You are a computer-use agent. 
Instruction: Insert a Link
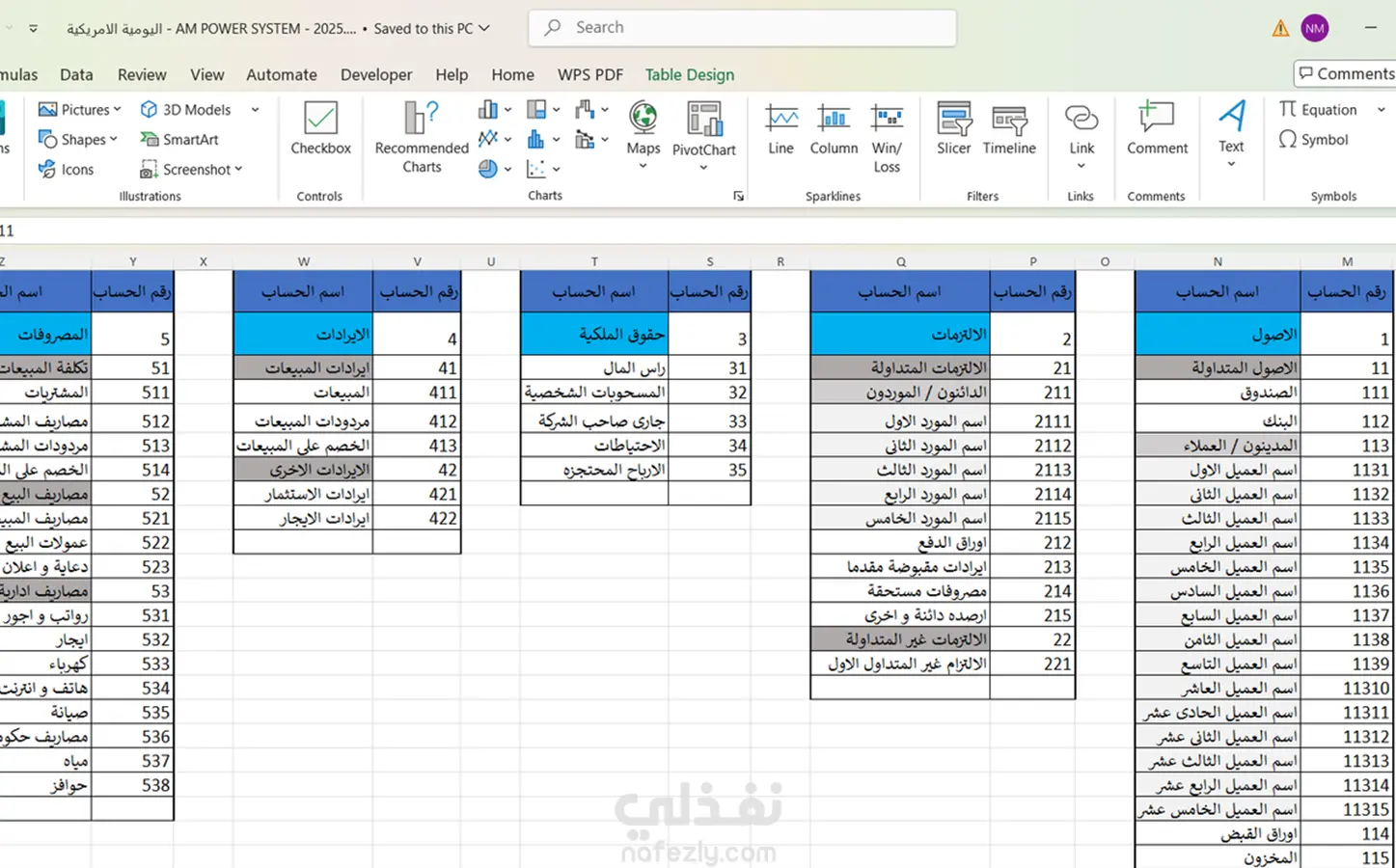[x=1081, y=136]
